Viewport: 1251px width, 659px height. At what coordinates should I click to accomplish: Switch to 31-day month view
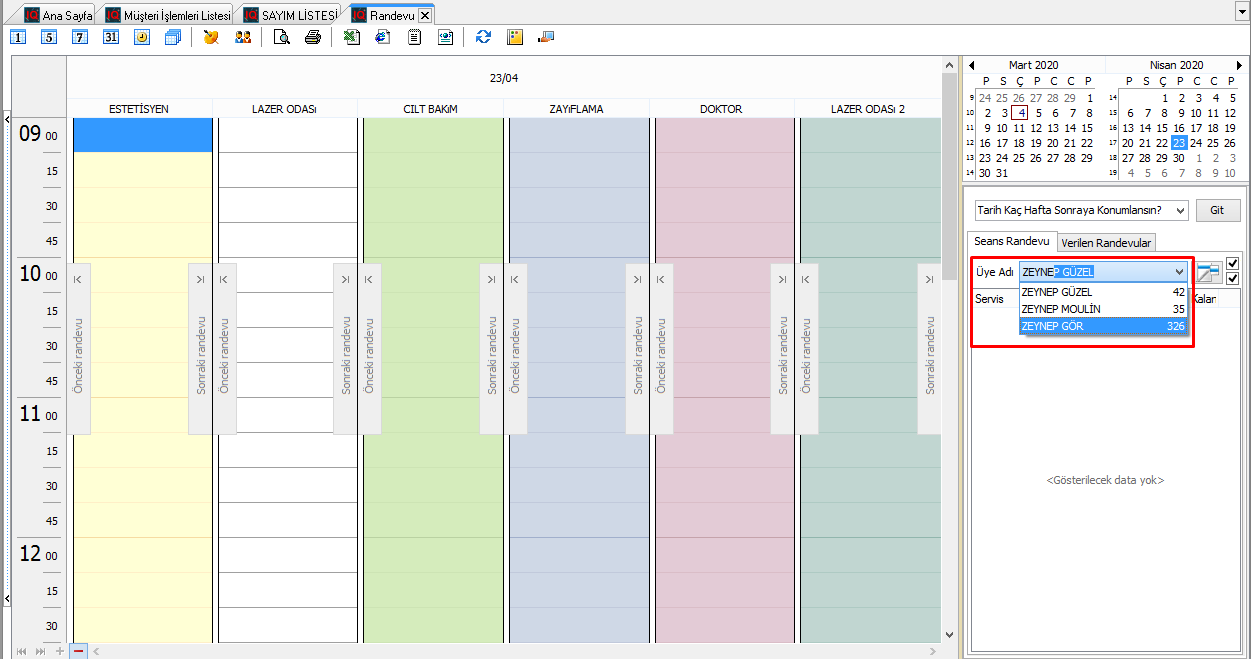[111, 37]
